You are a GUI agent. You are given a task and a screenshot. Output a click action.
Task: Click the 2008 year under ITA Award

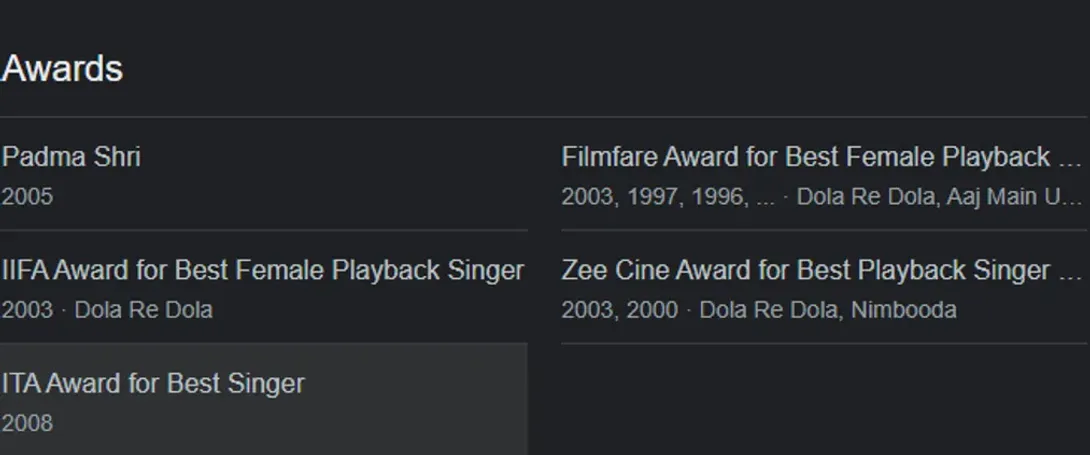[27, 423]
